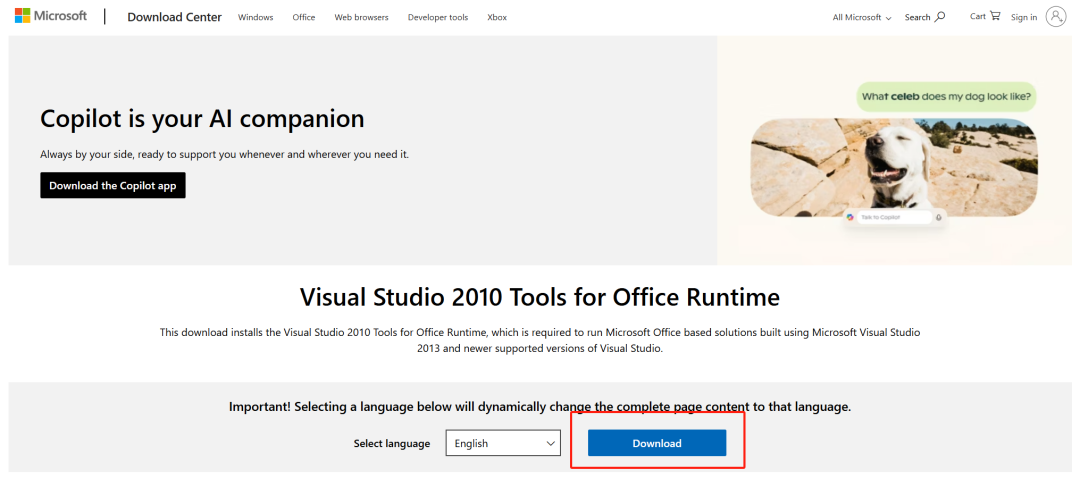Open the Developer tools nav item
Viewport: 1080px width, 479px height.
(437, 17)
